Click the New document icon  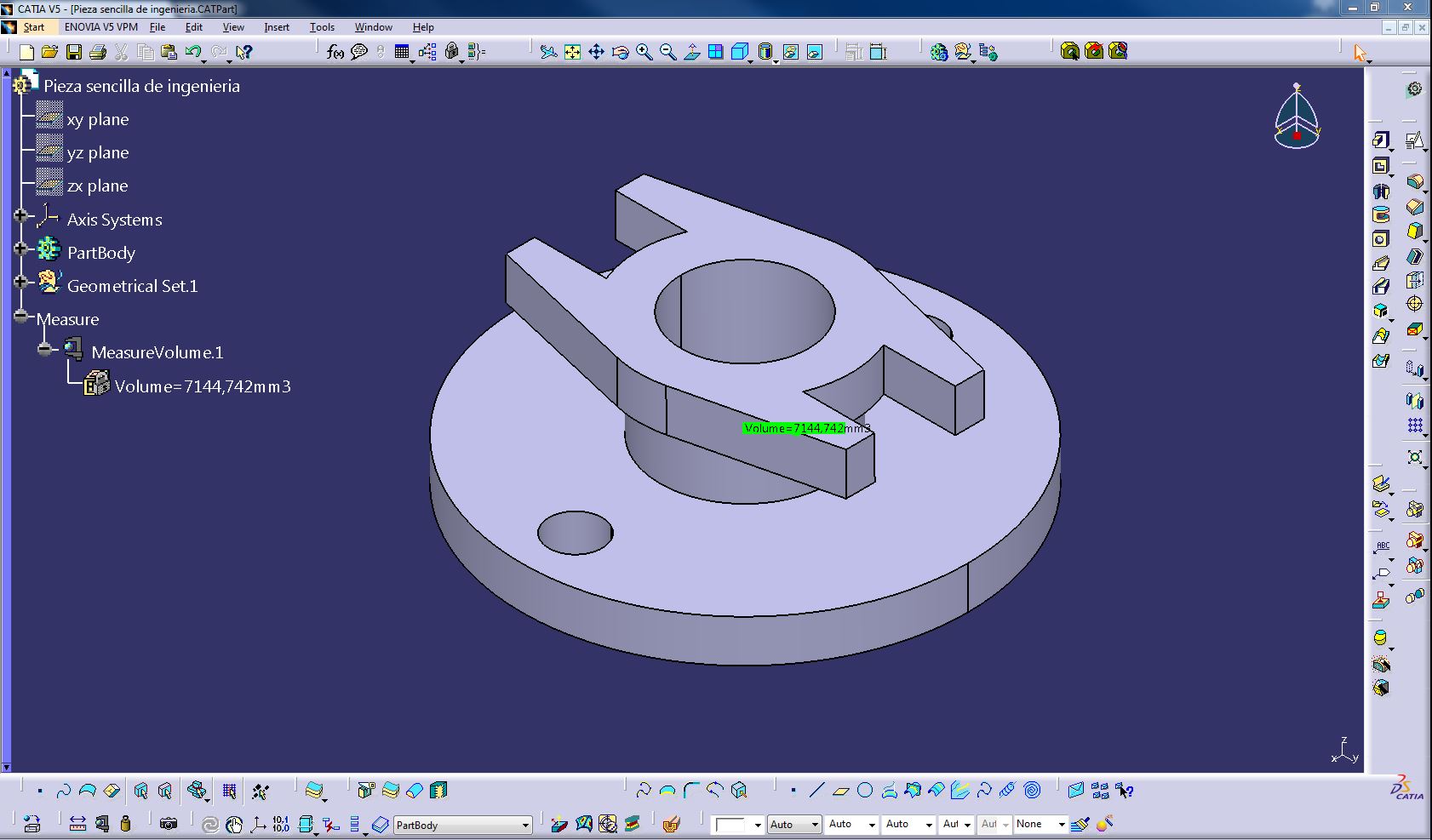pyautogui.click(x=26, y=53)
